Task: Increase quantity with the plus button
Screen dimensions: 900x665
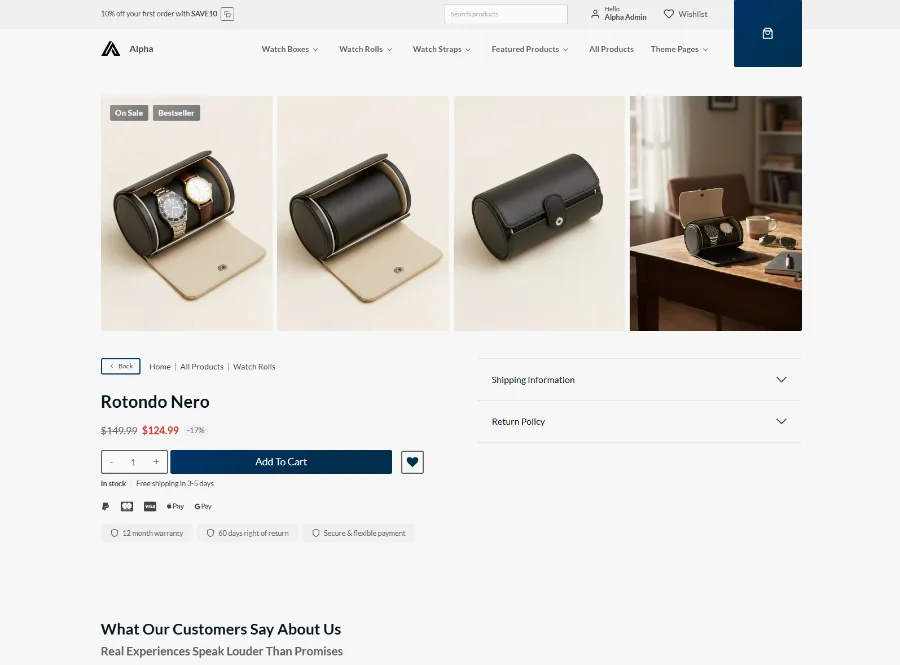Action: 156,462
